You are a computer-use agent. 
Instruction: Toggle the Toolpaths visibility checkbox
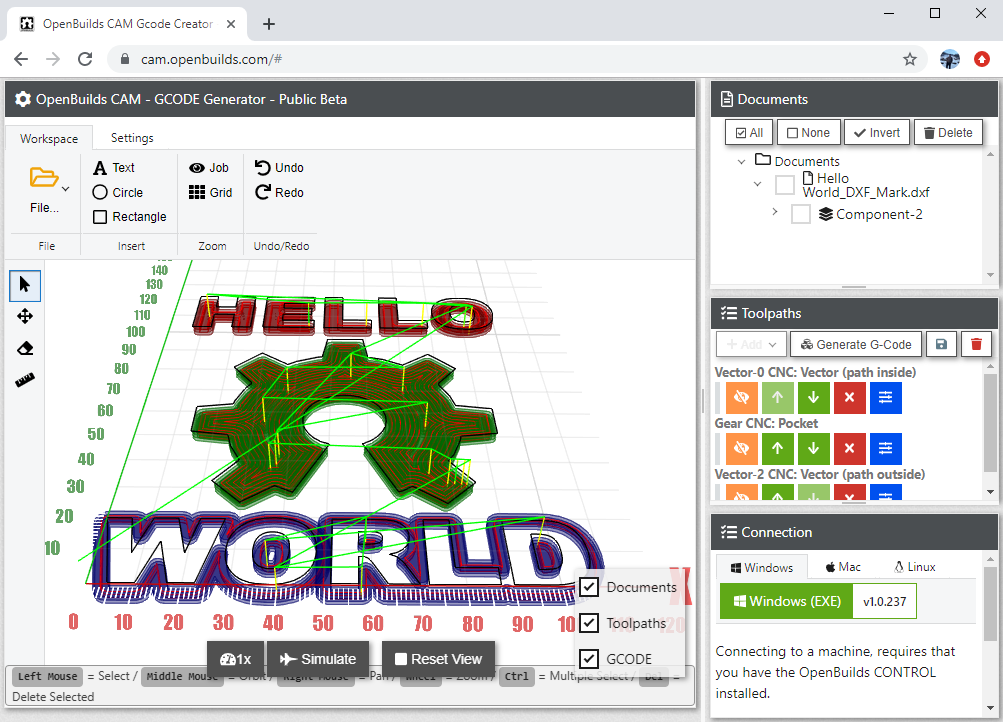[x=589, y=623]
